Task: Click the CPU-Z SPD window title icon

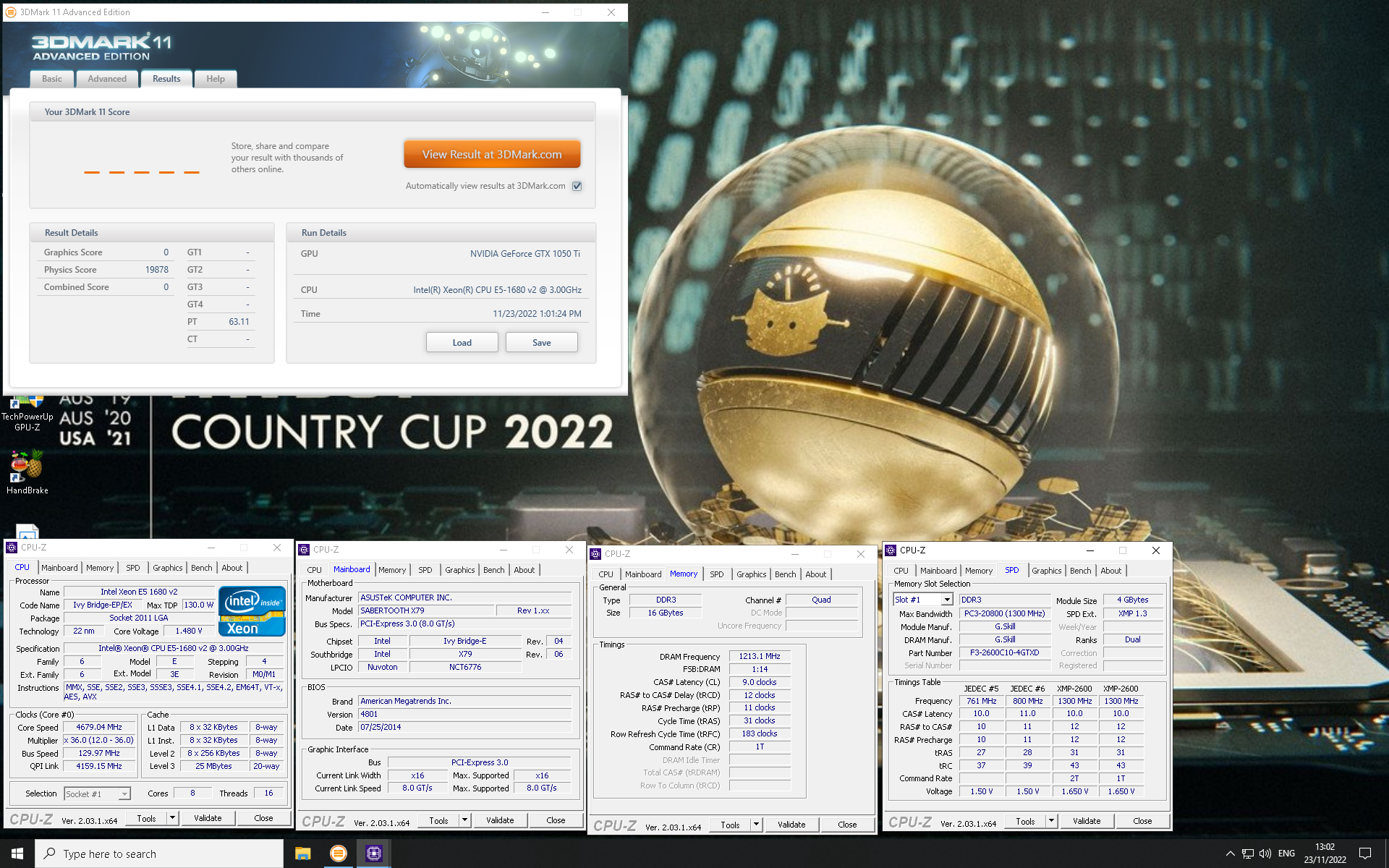Action: [x=891, y=550]
